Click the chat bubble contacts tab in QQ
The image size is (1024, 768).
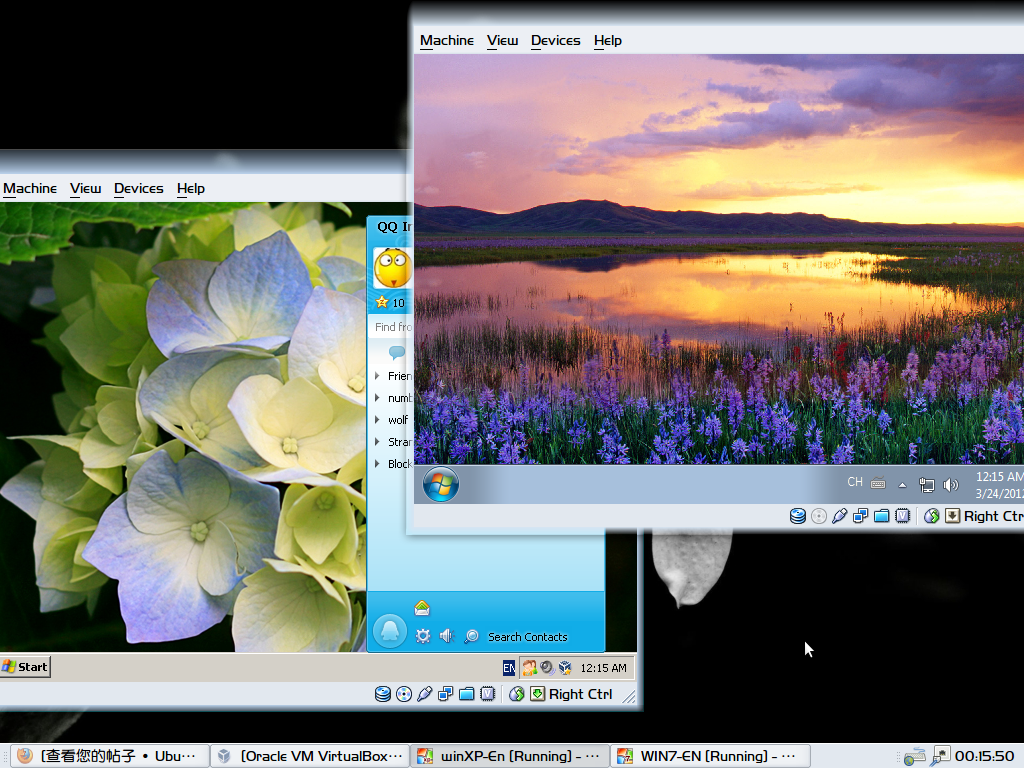pos(396,353)
